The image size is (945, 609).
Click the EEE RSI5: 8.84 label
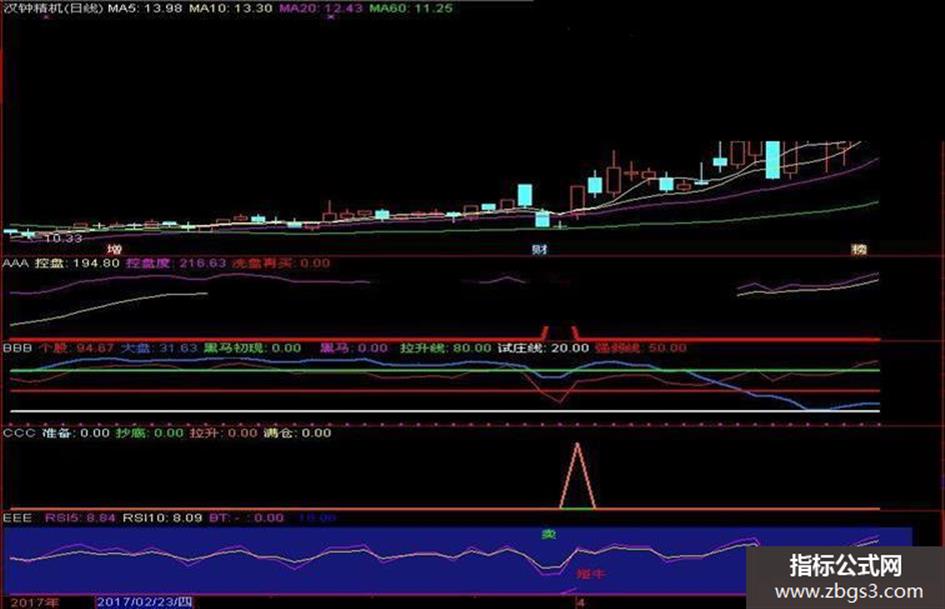59,517
